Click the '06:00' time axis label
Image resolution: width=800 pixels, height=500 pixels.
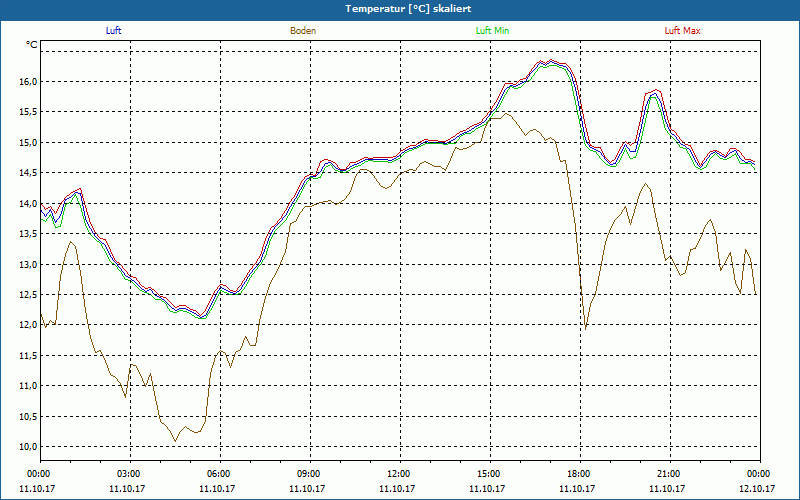pos(220,474)
